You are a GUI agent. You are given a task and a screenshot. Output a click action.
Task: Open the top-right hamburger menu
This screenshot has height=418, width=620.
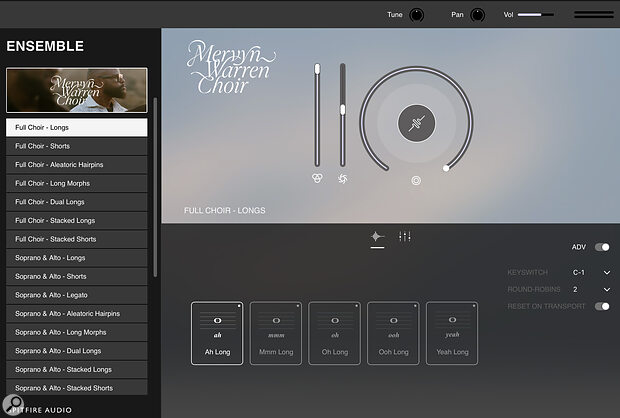tap(594, 15)
